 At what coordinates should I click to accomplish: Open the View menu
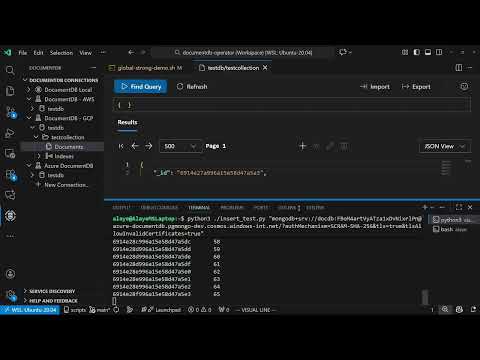point(85,53)
